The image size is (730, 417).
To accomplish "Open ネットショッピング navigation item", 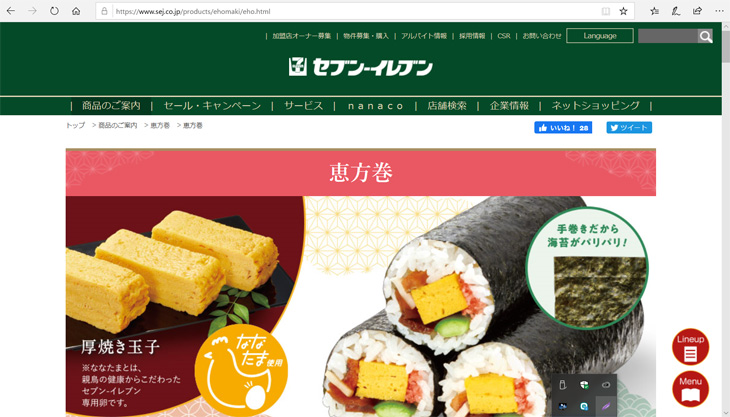I will 595,106.
